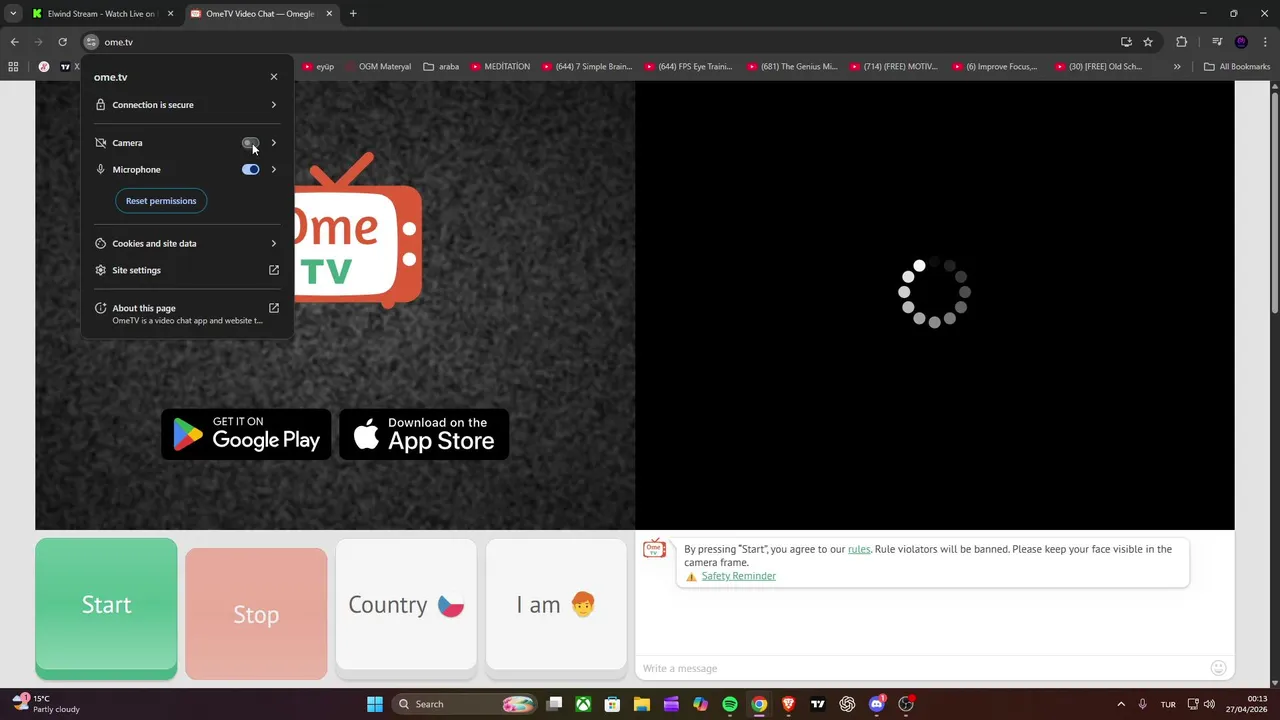Open Xbox app from taskbar
This screenshot has width=1280, height=720.
pos(583,704)
